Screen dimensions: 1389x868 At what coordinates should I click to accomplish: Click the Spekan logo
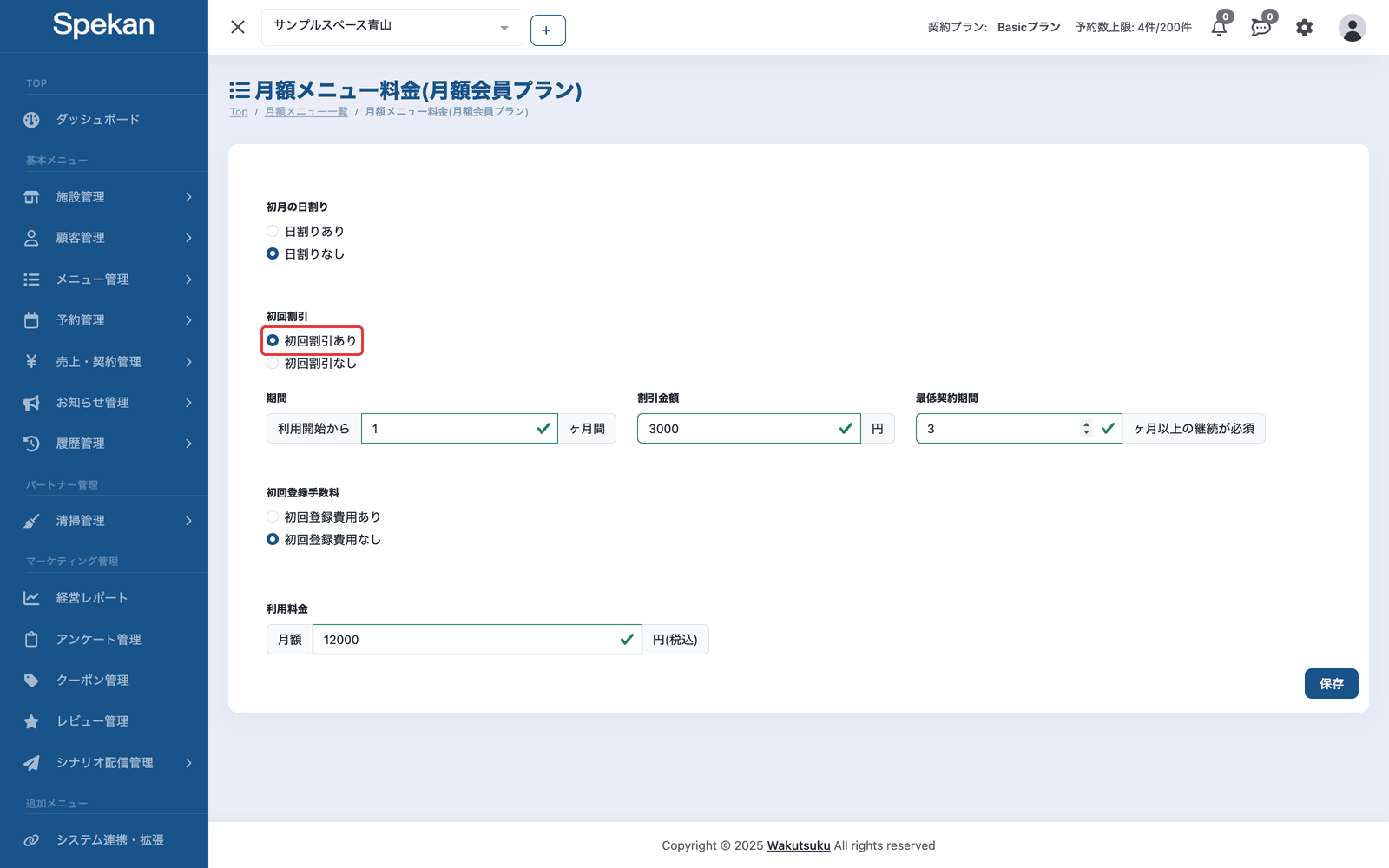click(x=103, y=25)
